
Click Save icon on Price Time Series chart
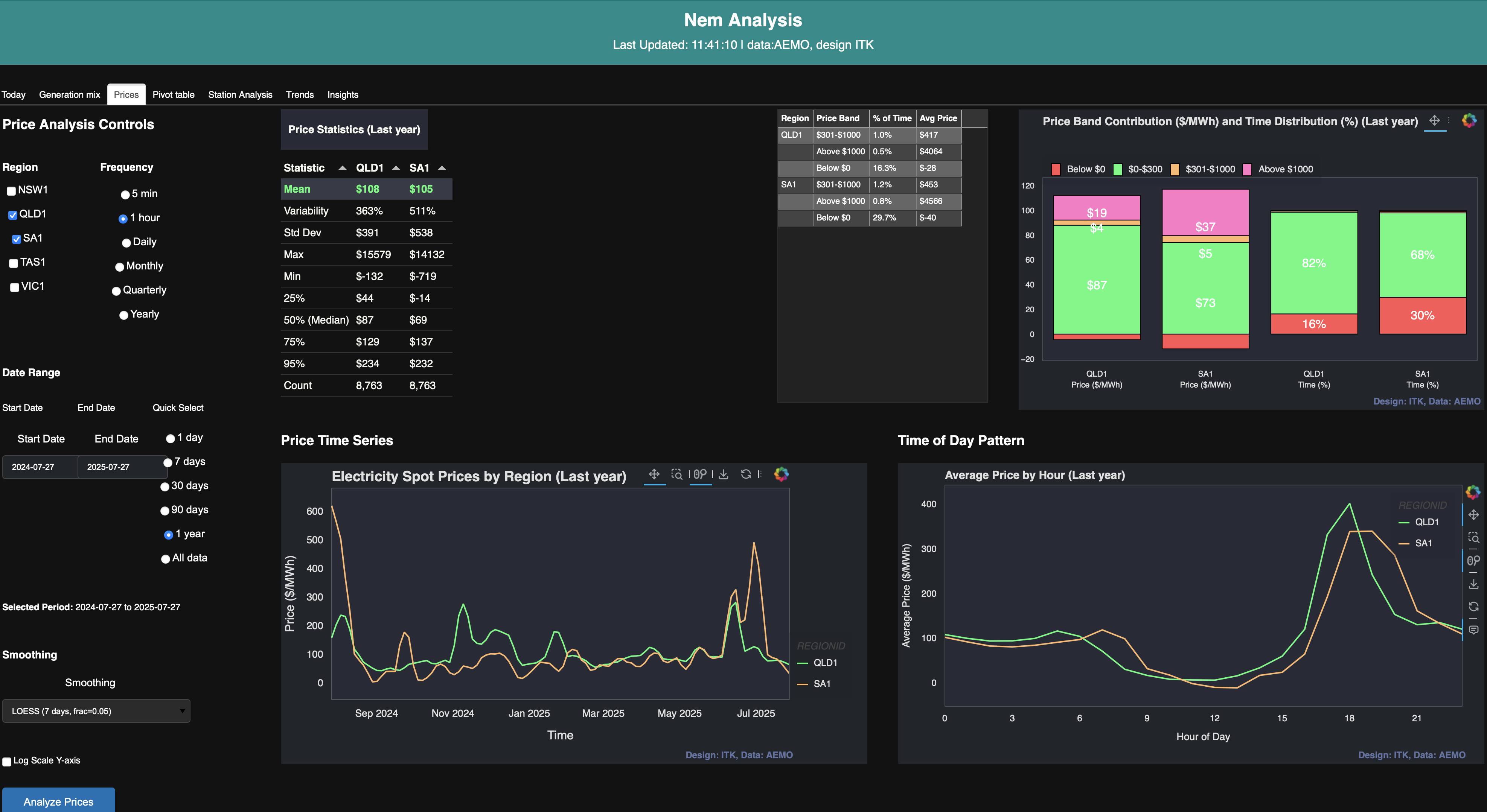[723, 474]
